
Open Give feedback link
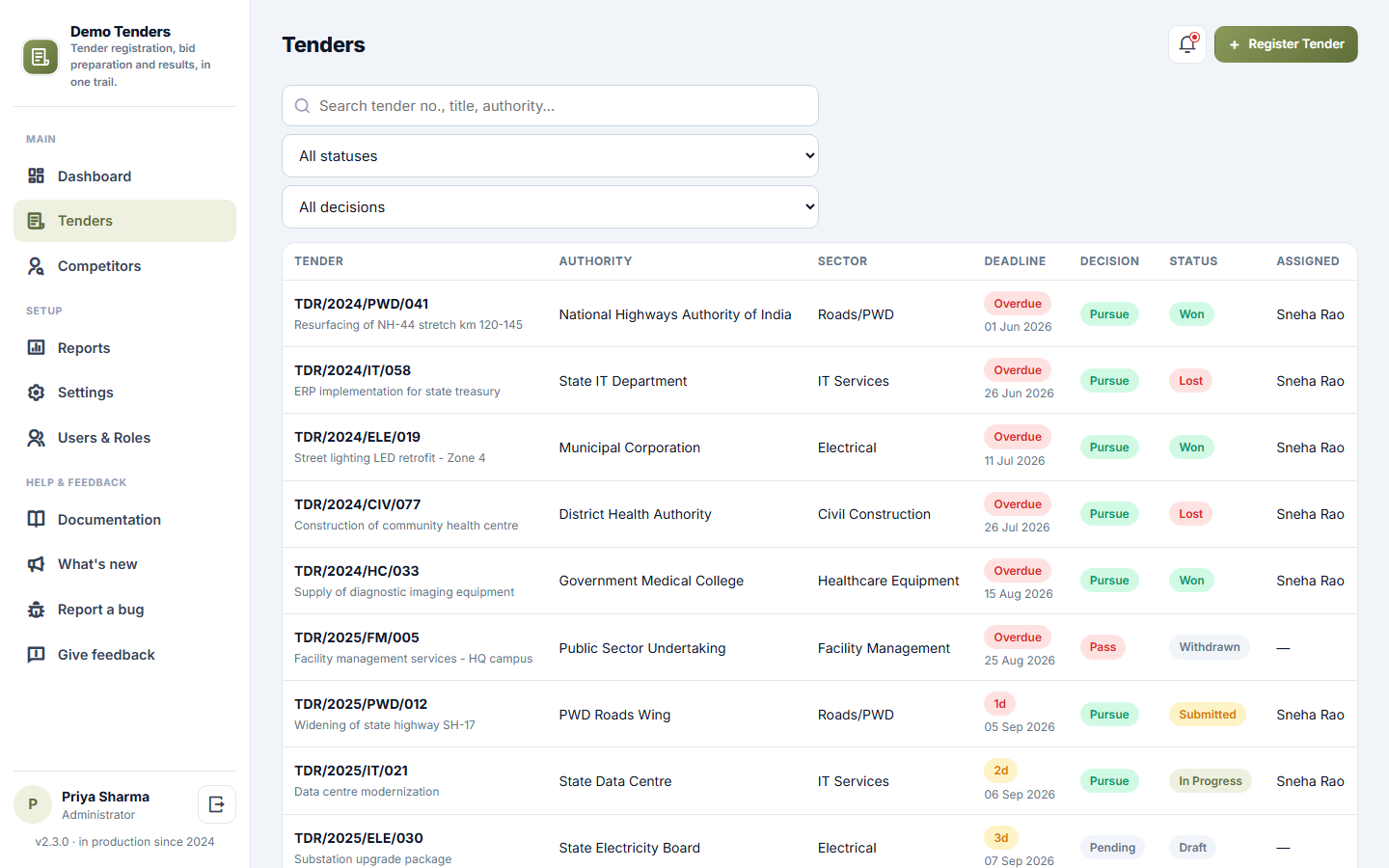(x=124, y=655)
